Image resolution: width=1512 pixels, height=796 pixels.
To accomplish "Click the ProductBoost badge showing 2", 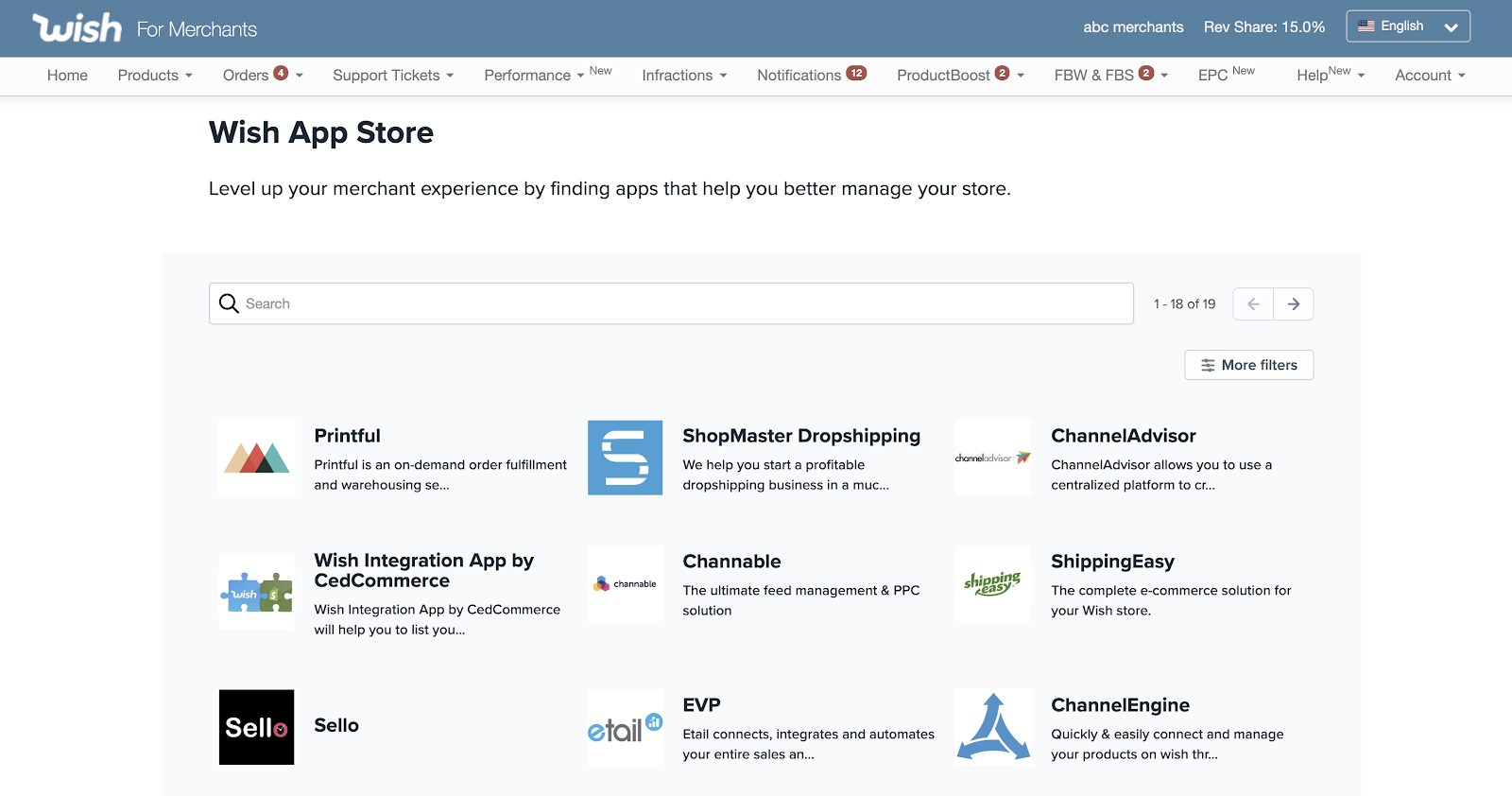I will coord(1003,73).
